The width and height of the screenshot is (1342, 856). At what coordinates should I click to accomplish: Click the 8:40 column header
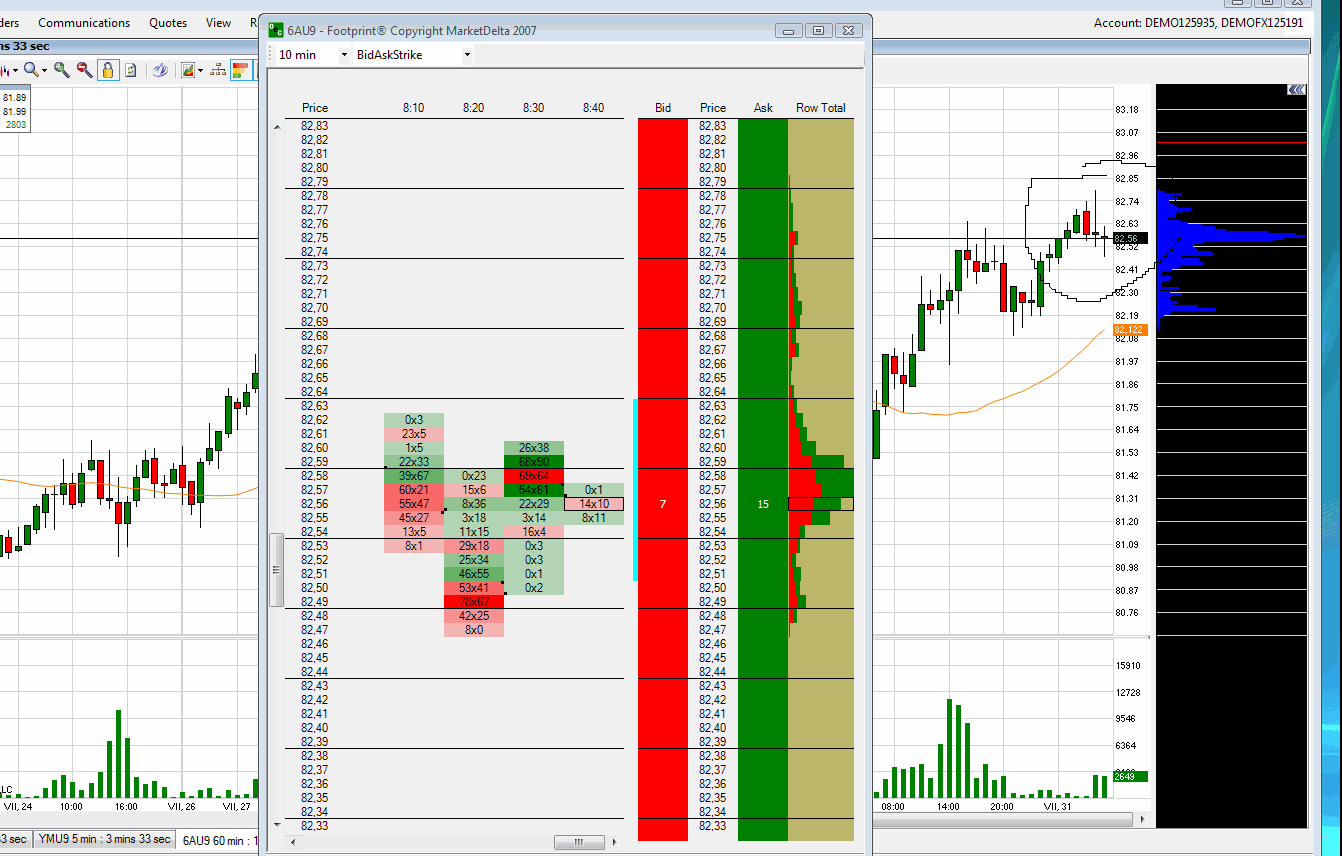click(x=593, y=108)
